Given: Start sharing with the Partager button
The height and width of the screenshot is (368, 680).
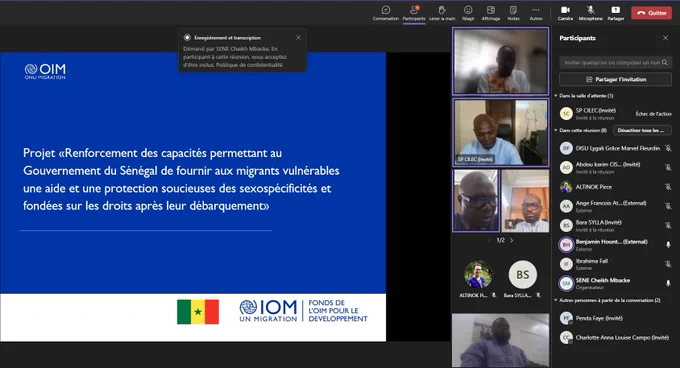Looking at the screenshot, I should tap(616, 13).
